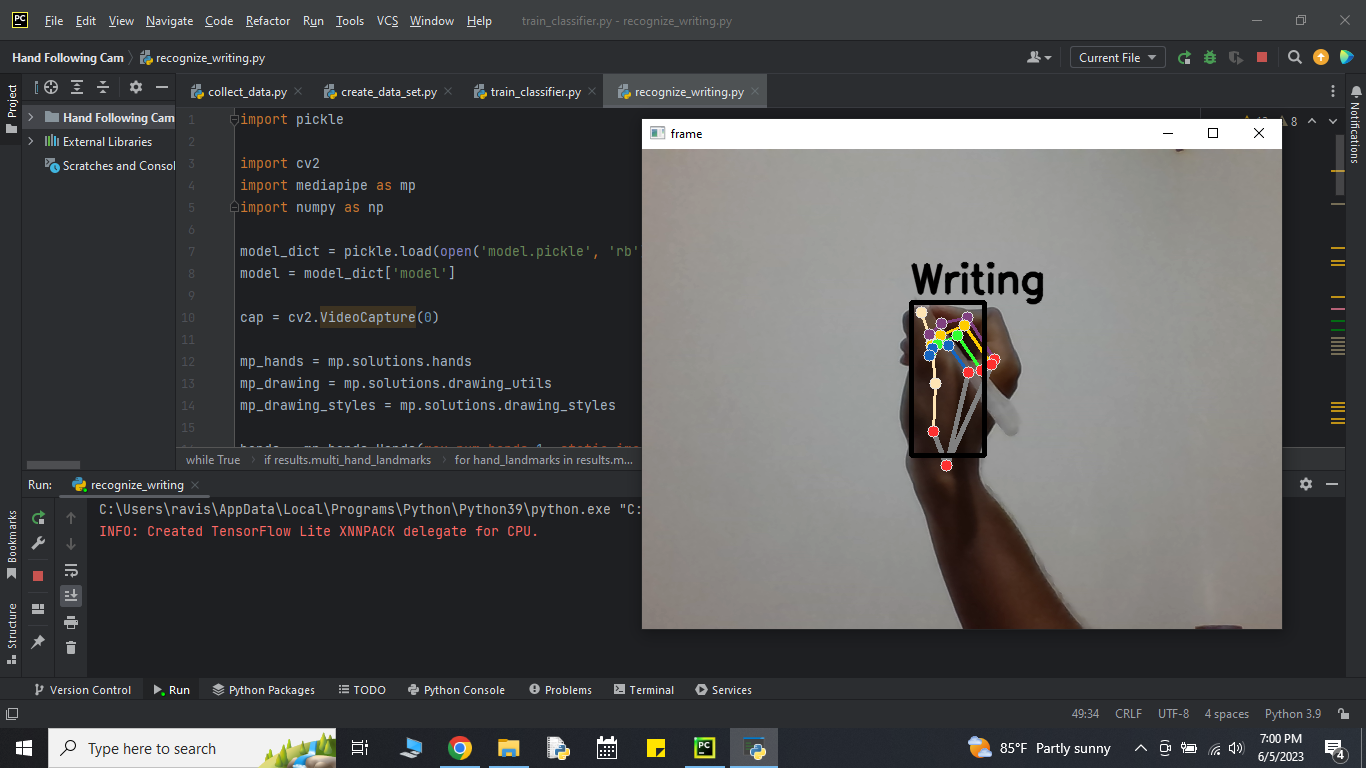1366x768 pixels.
Task: Click the print icon in Run panel
Action: coord(71,622)
